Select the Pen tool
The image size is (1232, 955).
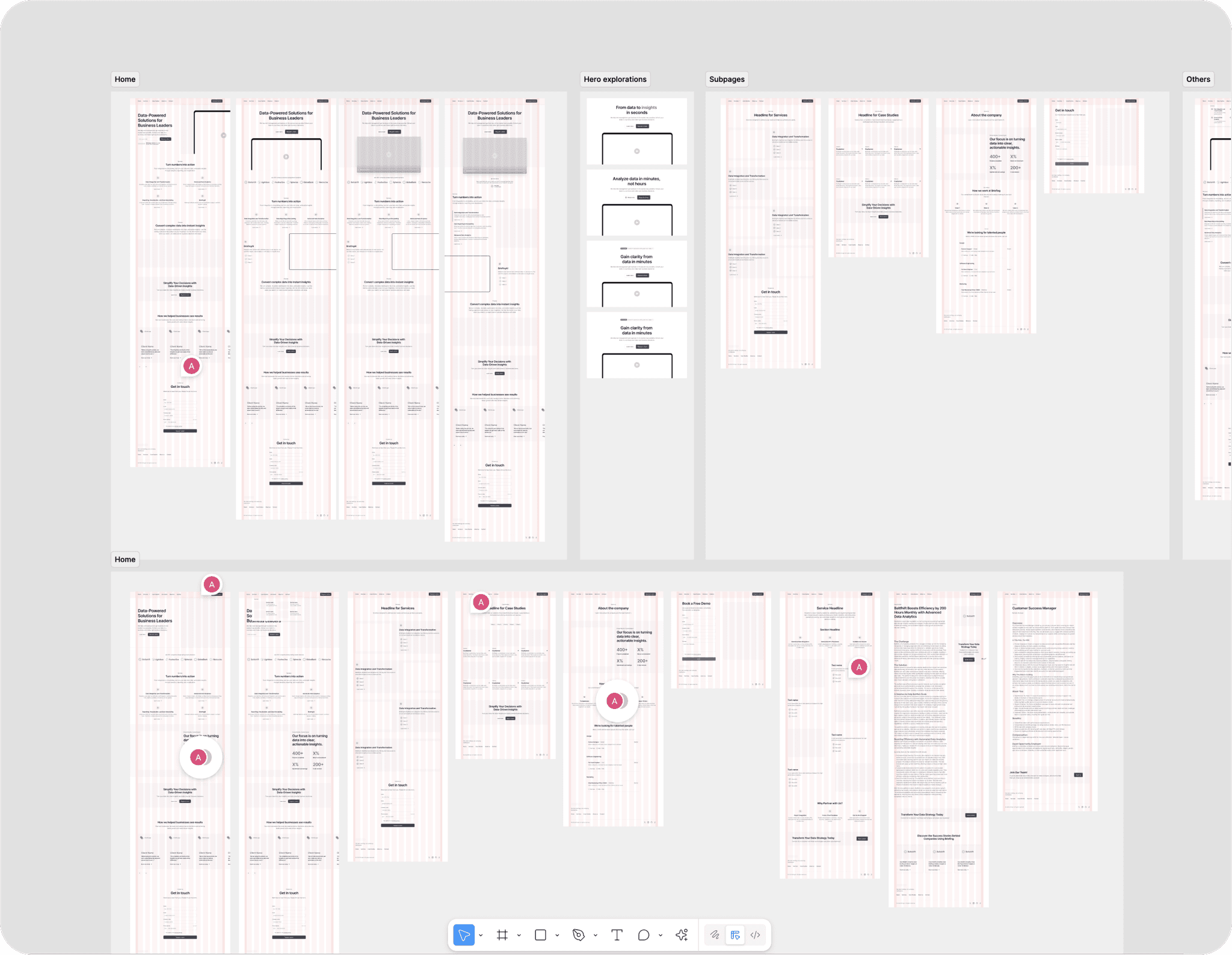click(579, 935)
